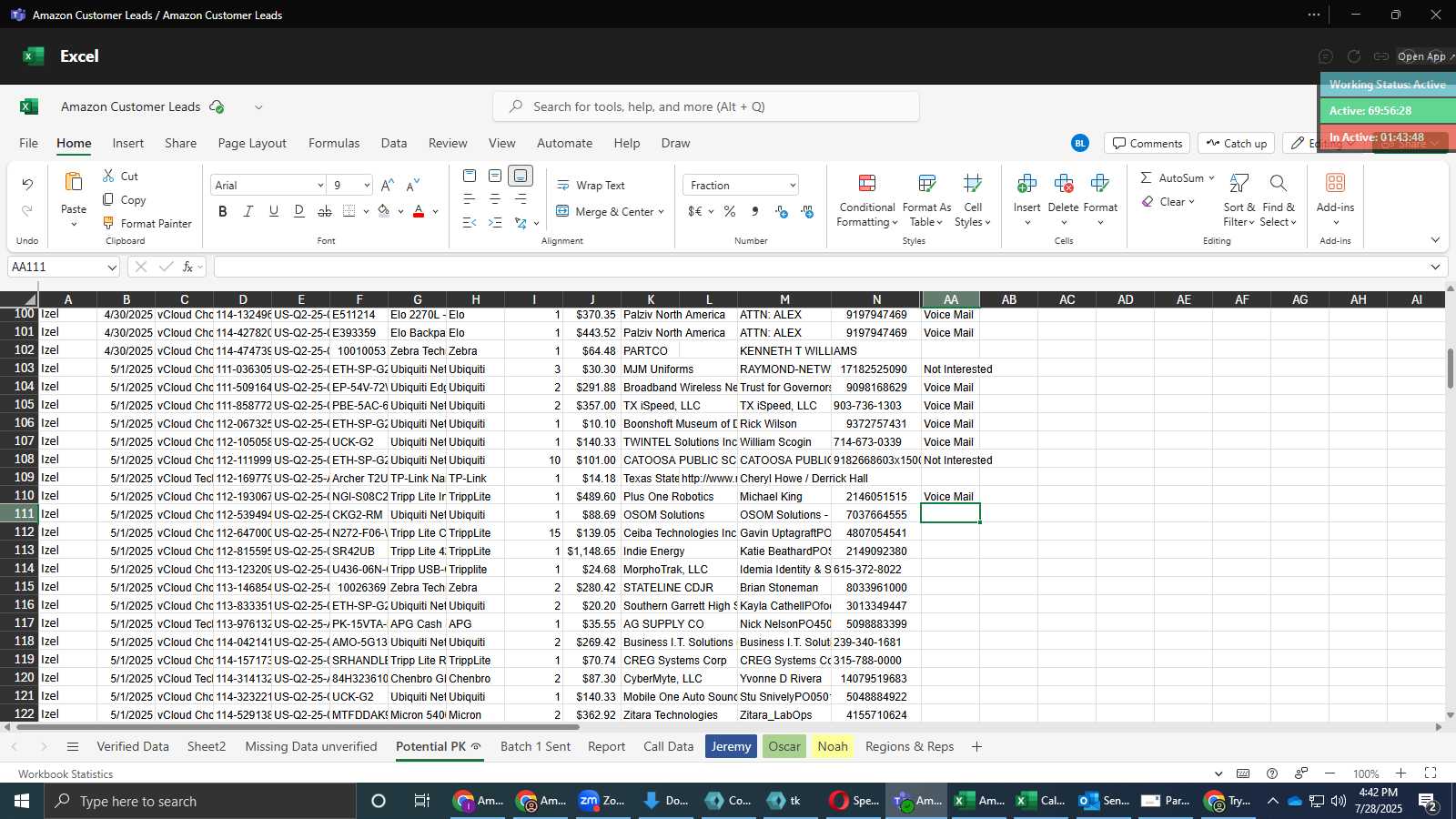Add a new sheet with plus button
This screenshot has width=1456, height=819.
pos(976,746)
